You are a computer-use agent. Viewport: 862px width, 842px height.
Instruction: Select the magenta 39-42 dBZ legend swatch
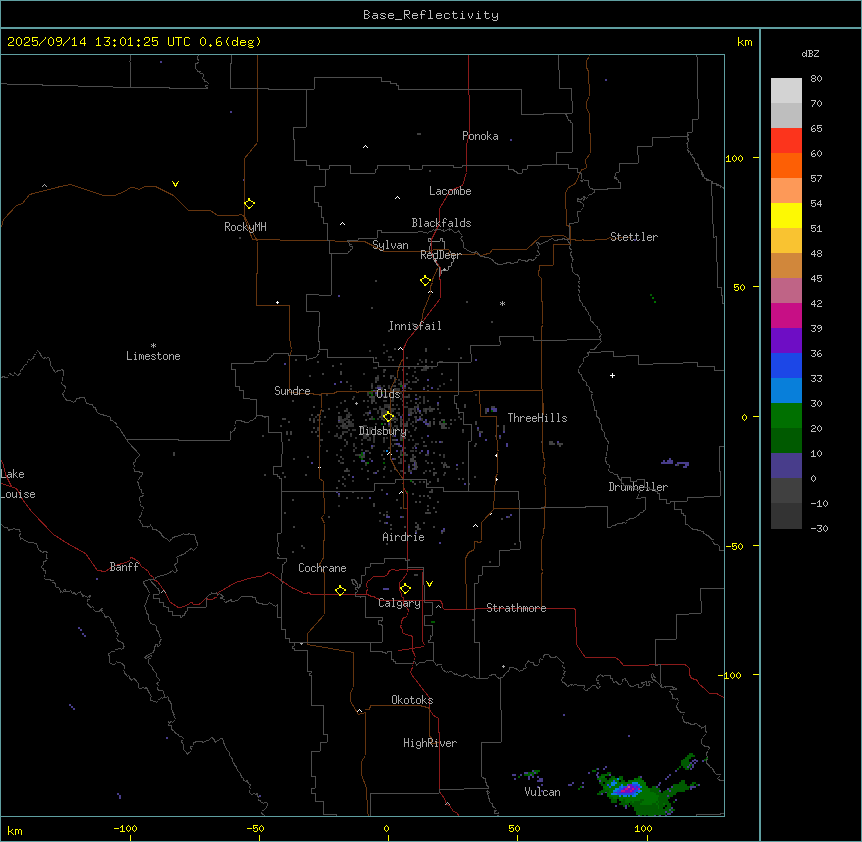point(786,315)
